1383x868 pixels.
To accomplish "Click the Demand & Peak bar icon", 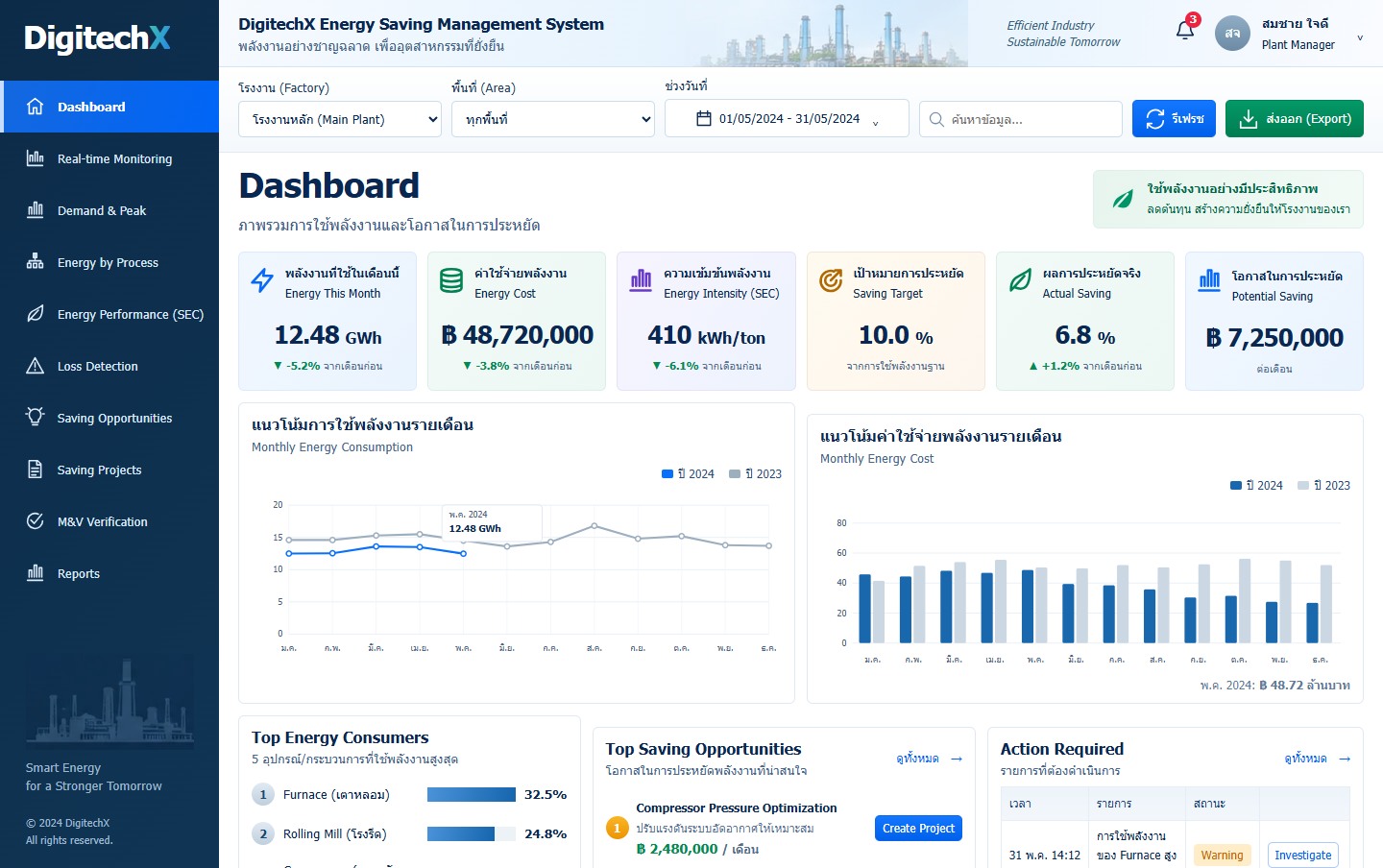I will pyautogui.click(x=36, y=210).
